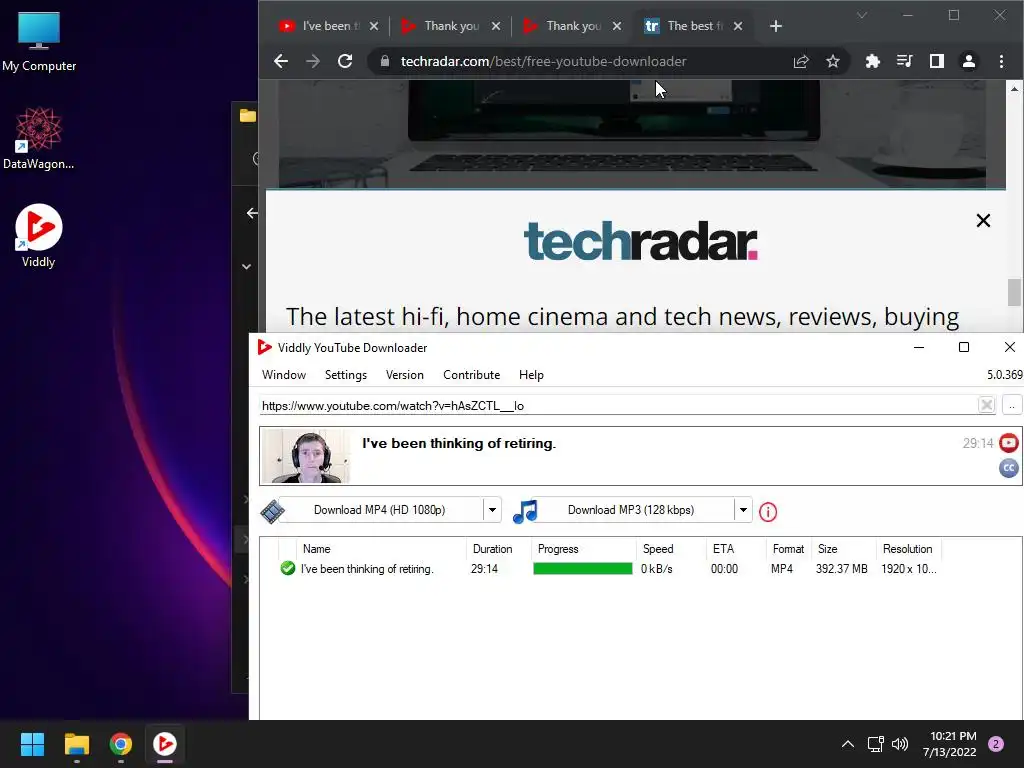
Task: Open Chrome three-dot menu
Action: pyautogui.click(x=1001, y=61)
